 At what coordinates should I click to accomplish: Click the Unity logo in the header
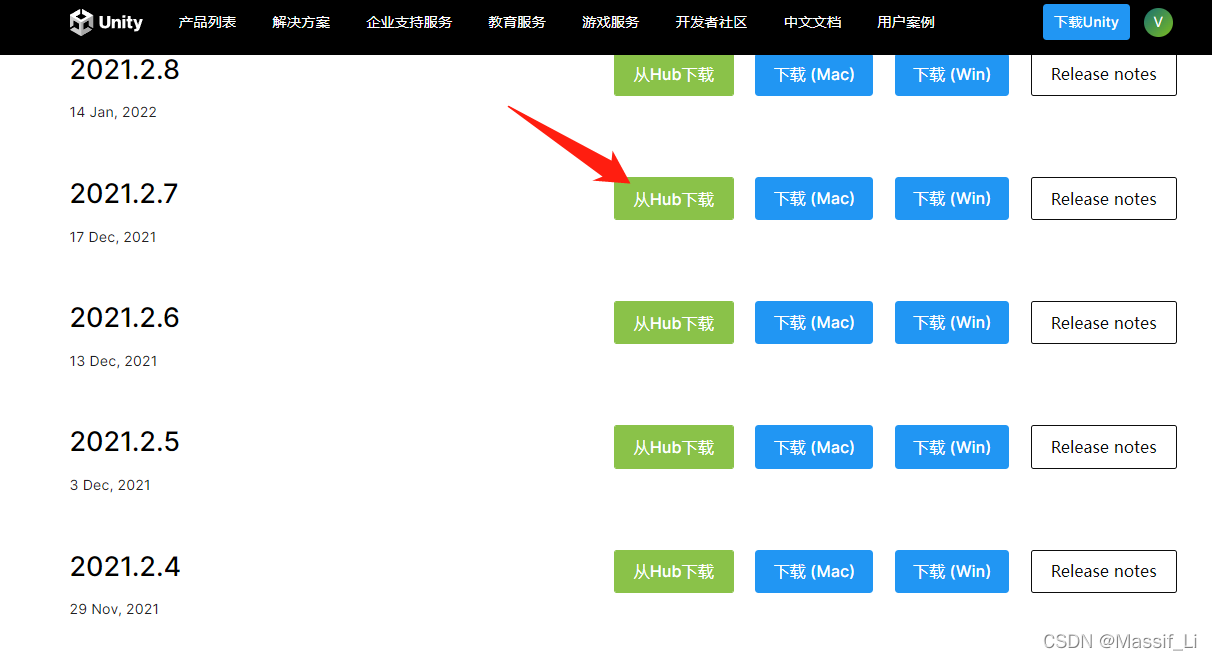tap(106, 22)
